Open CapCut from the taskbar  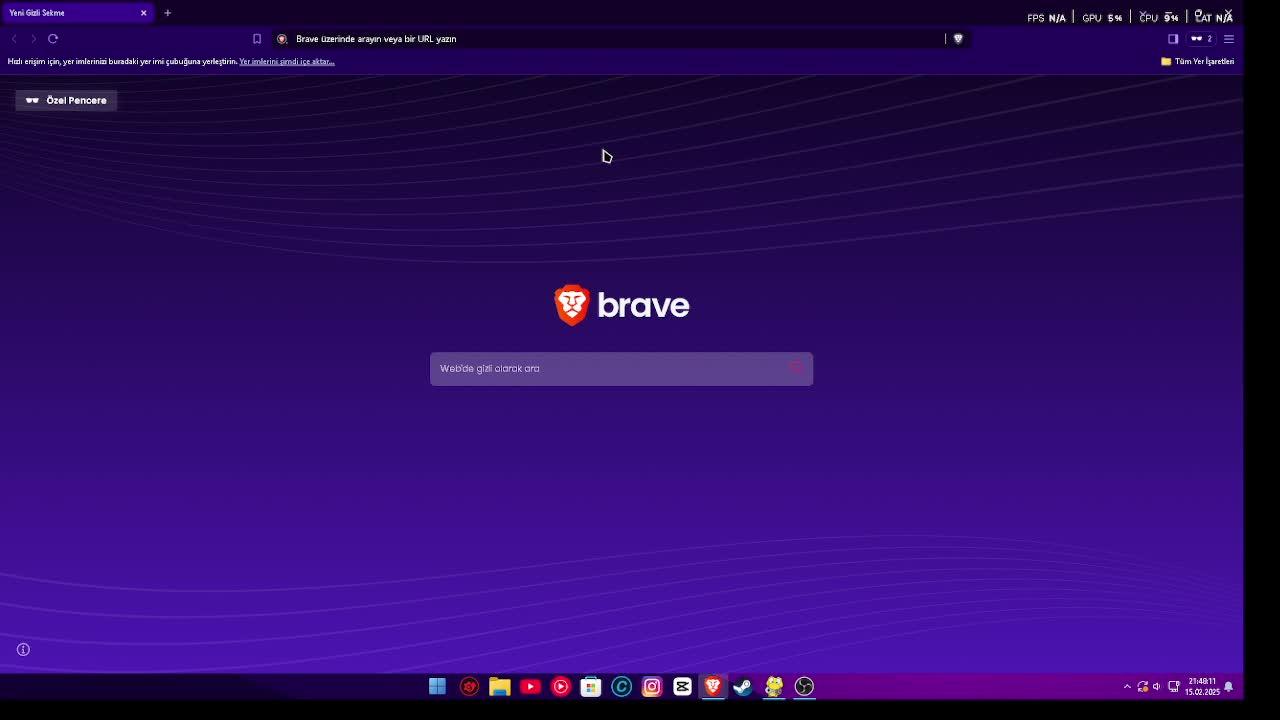(682, 686)
